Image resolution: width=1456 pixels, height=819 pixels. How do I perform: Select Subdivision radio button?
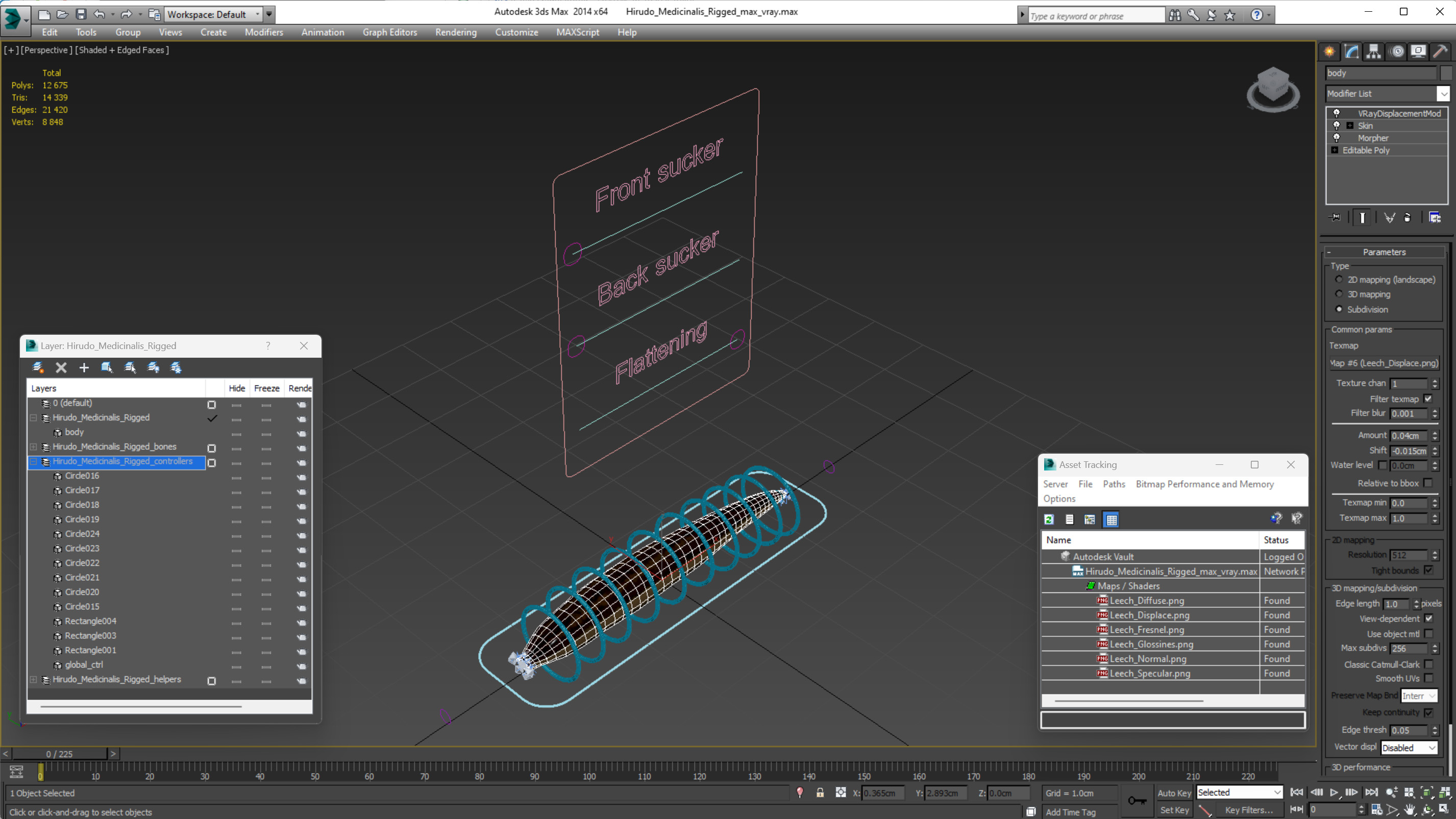(x=1339, y=309)
